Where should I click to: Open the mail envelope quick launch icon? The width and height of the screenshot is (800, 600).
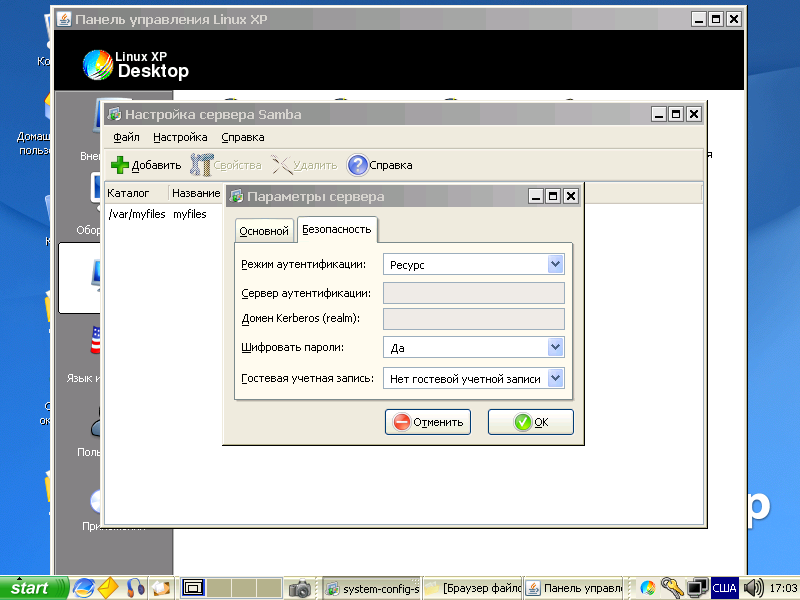pyautogui.click(x=108, y=588)
